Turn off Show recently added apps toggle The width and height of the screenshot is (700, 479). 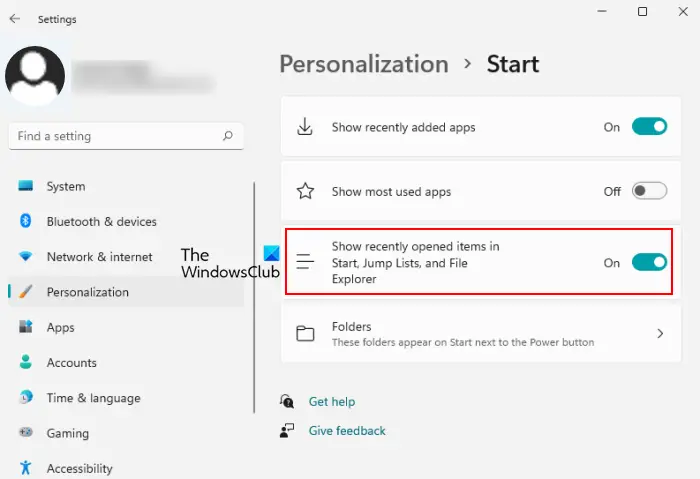[649, 127]
